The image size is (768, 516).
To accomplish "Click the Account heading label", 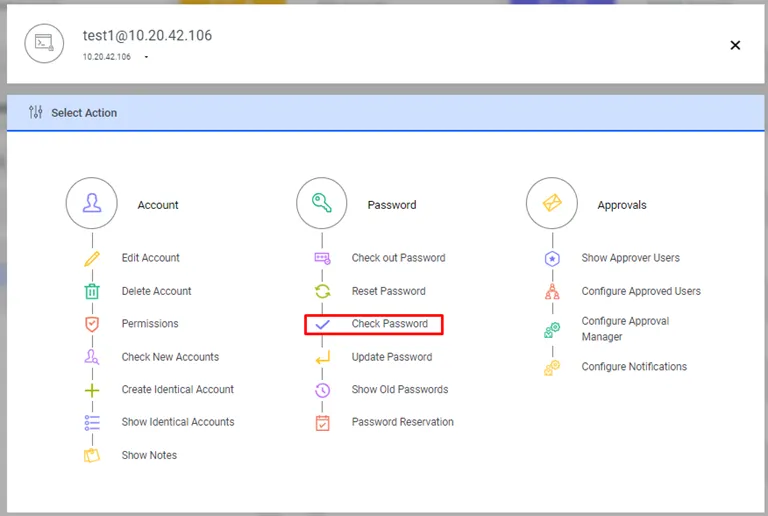I will coord(158,205).
